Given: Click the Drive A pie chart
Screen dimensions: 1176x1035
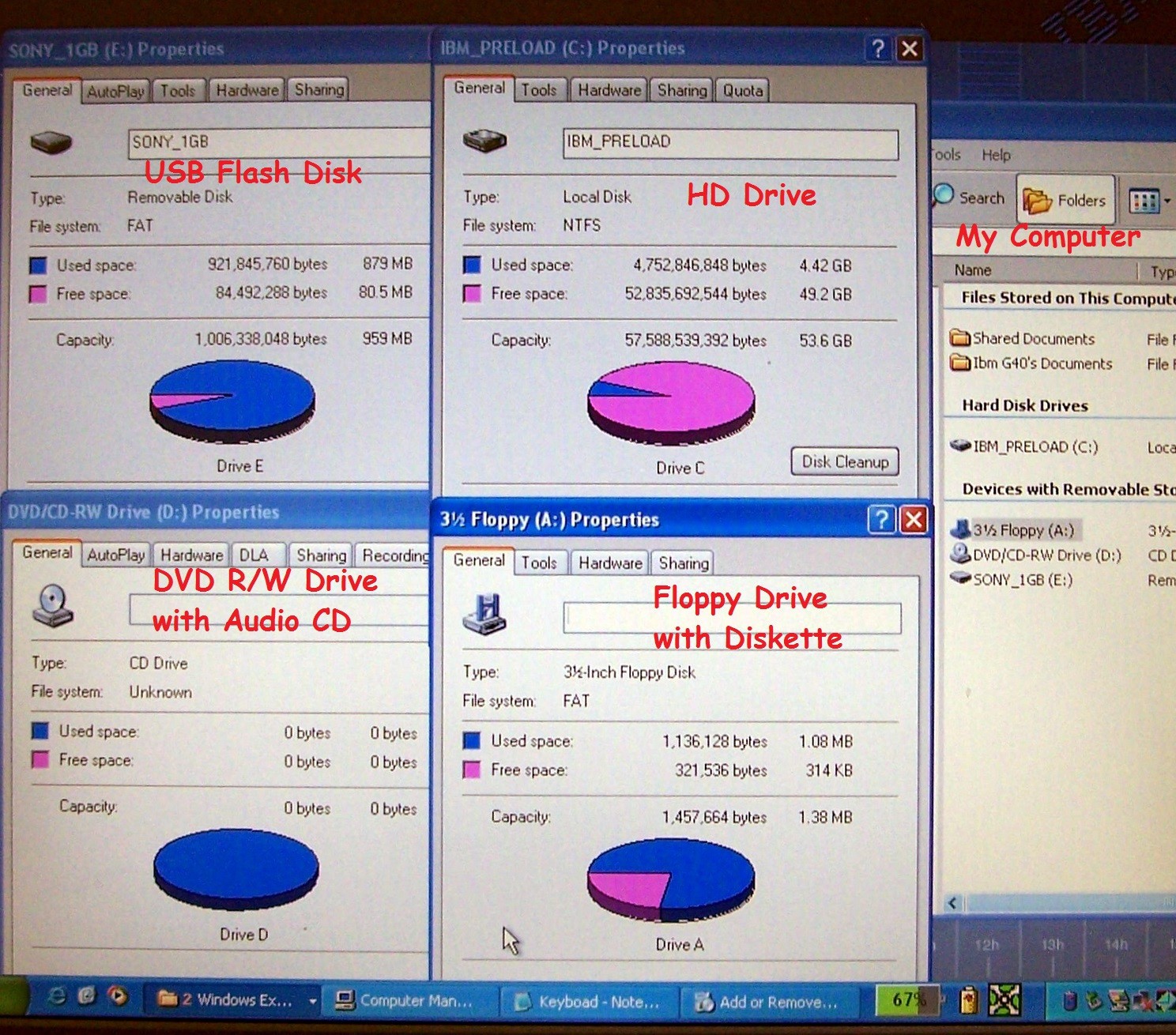Looking at the screenshot, I should pos(670,879).
